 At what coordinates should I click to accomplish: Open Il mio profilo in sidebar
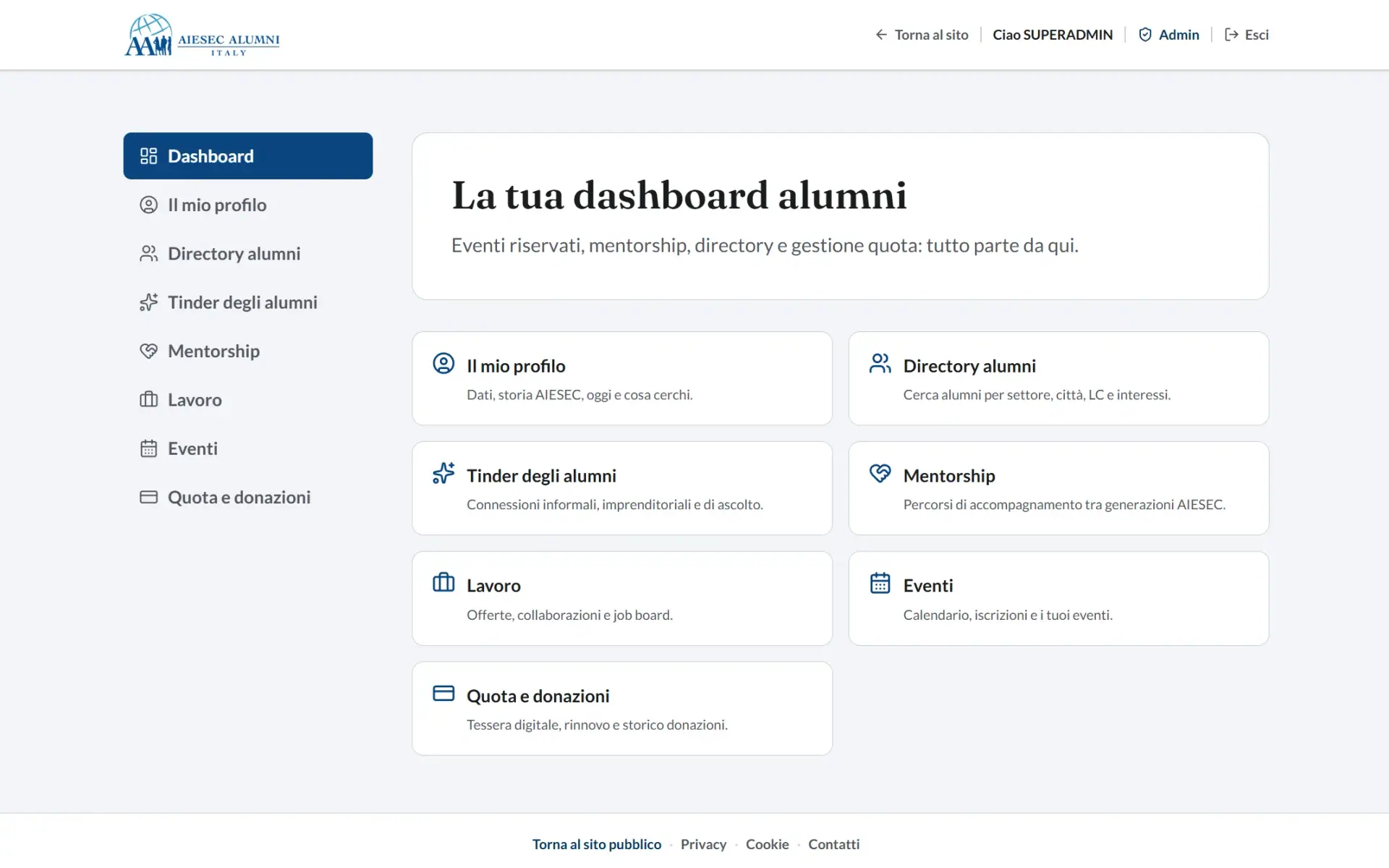click(248, 205)
